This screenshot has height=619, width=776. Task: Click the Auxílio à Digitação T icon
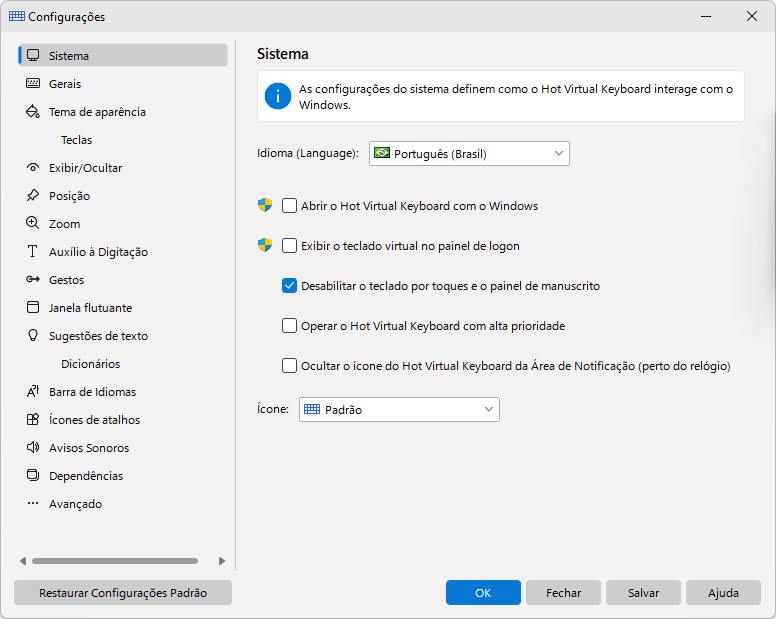click(x=33, y=251)
